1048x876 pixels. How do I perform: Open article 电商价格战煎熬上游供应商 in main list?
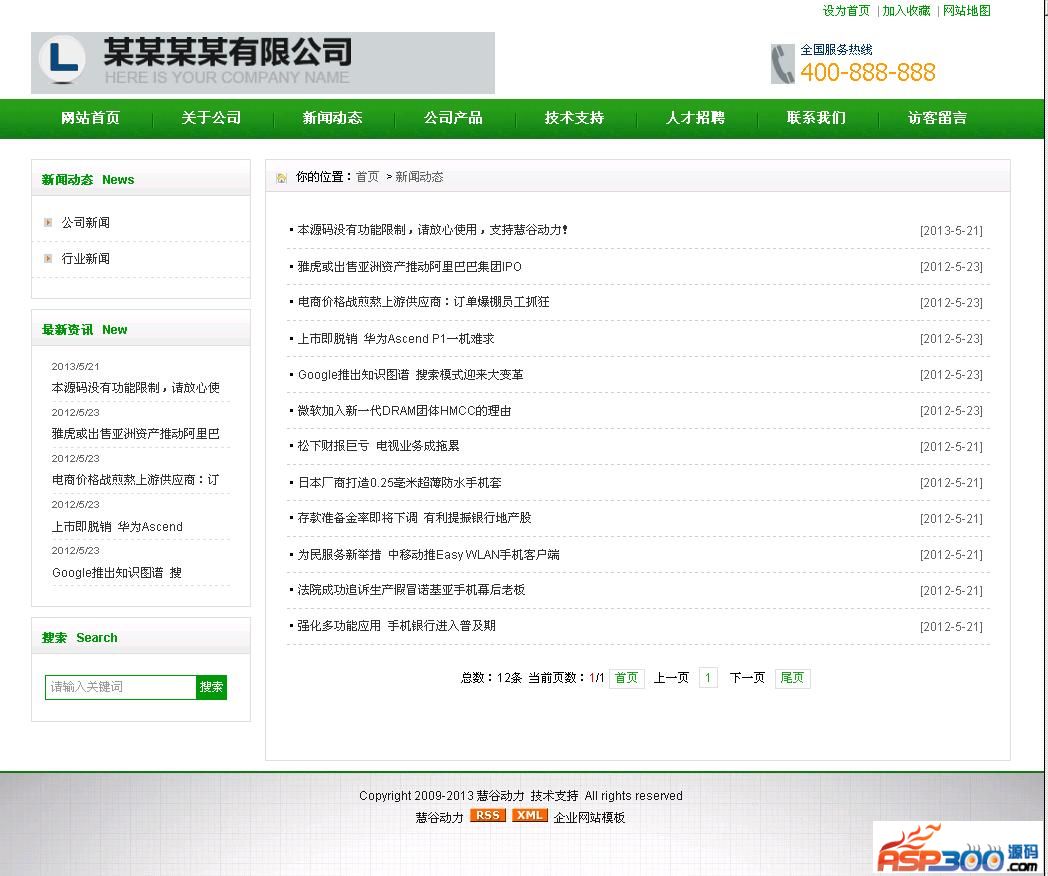tap(423, 302)
